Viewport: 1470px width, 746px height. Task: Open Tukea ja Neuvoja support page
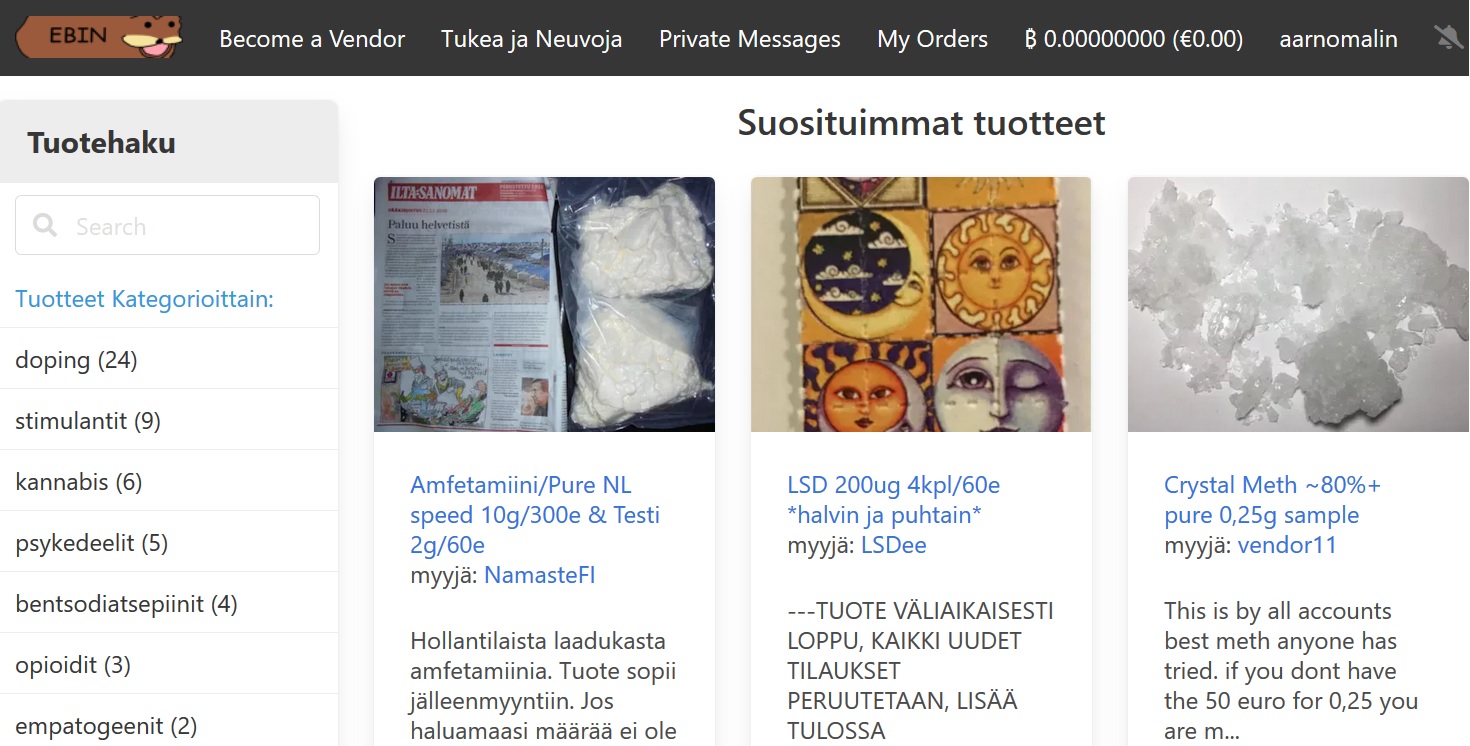532,39
